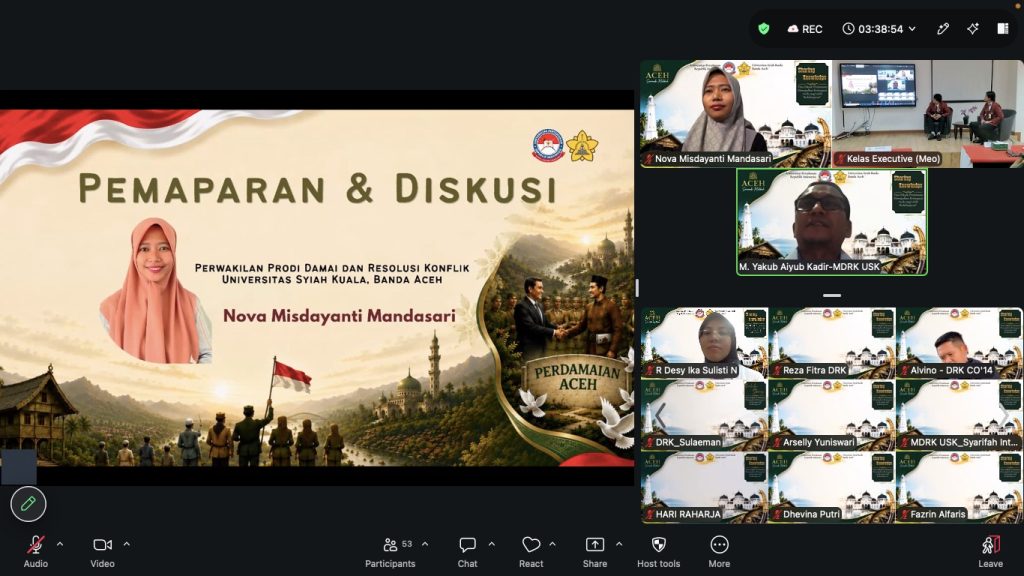Select R Desy Ika Sulisti N tile
1024x576 pixels.
704,343
